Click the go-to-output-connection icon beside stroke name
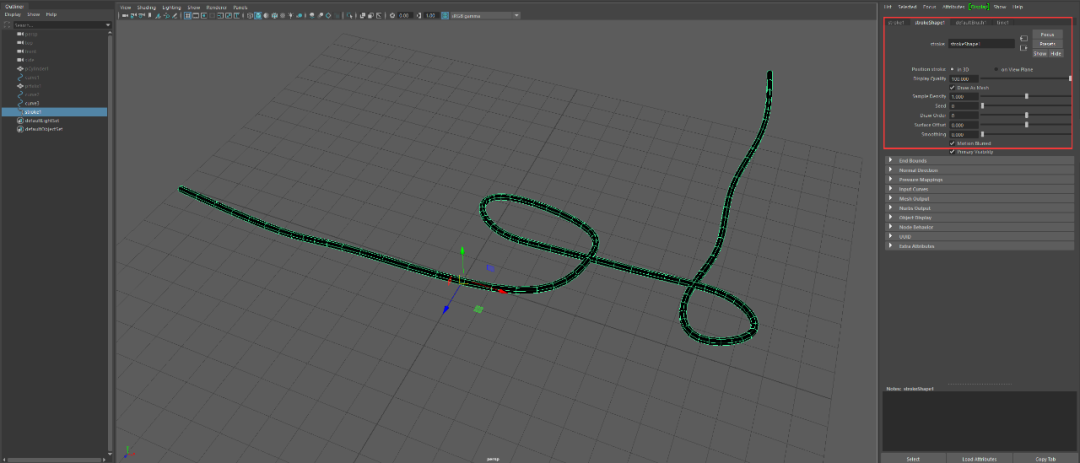 pos(1024,48)
